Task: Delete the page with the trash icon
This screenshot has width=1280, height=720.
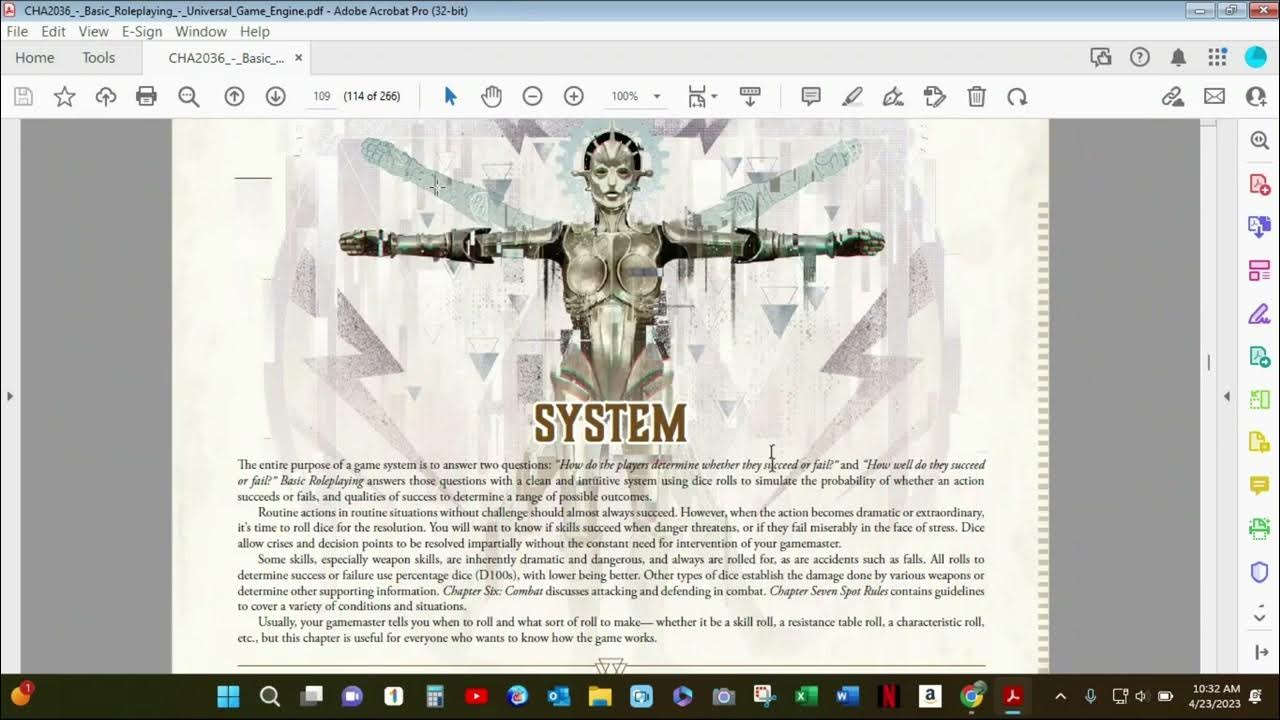Action: pos(976,96)
